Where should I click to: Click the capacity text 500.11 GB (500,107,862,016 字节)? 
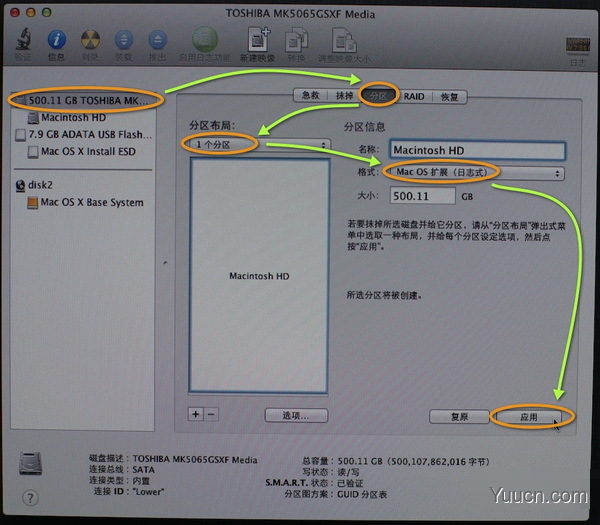click(414, 461)
